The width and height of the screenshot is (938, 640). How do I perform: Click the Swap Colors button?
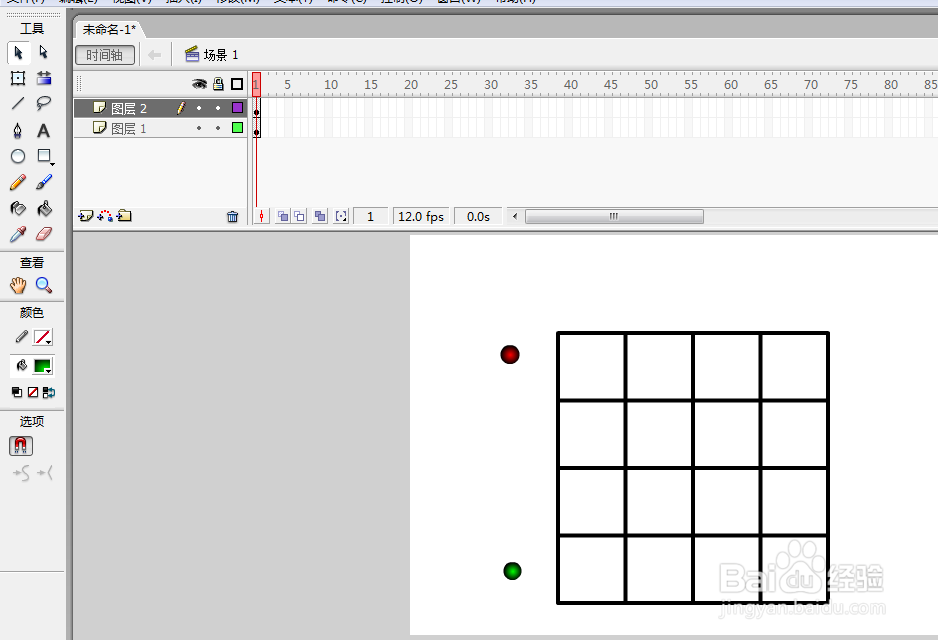(x=49, y=392)
